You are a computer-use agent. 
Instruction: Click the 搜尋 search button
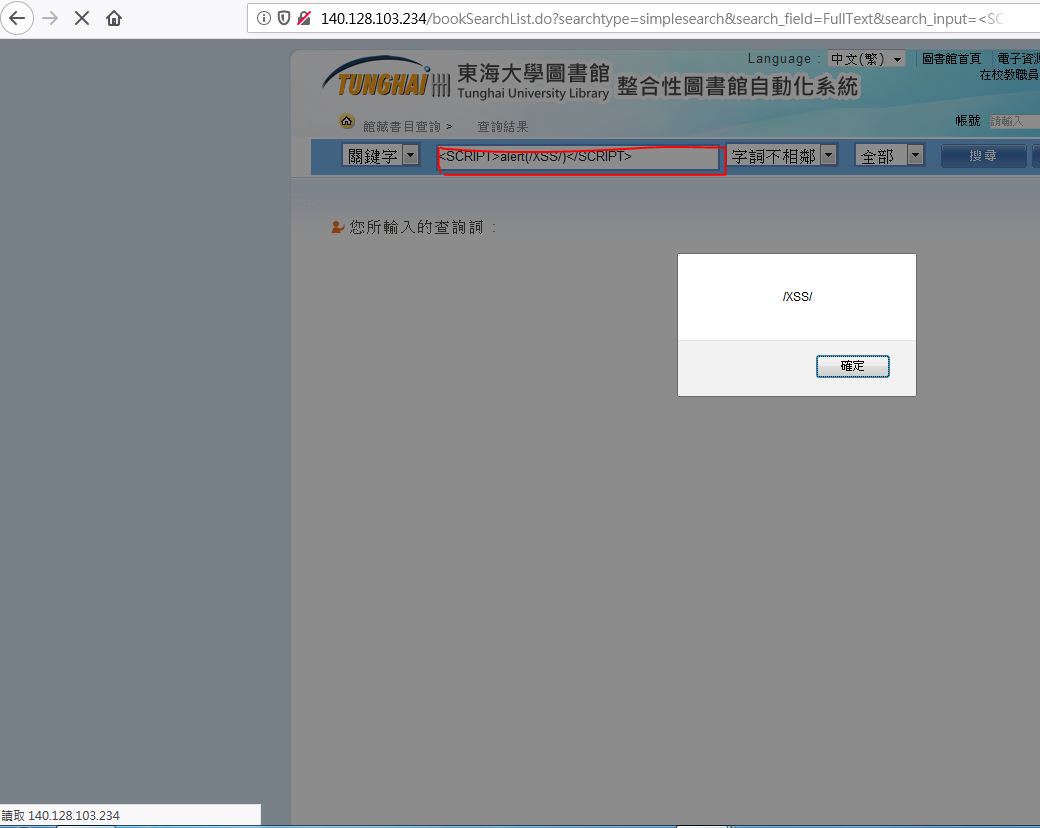[x=983, y=156]
